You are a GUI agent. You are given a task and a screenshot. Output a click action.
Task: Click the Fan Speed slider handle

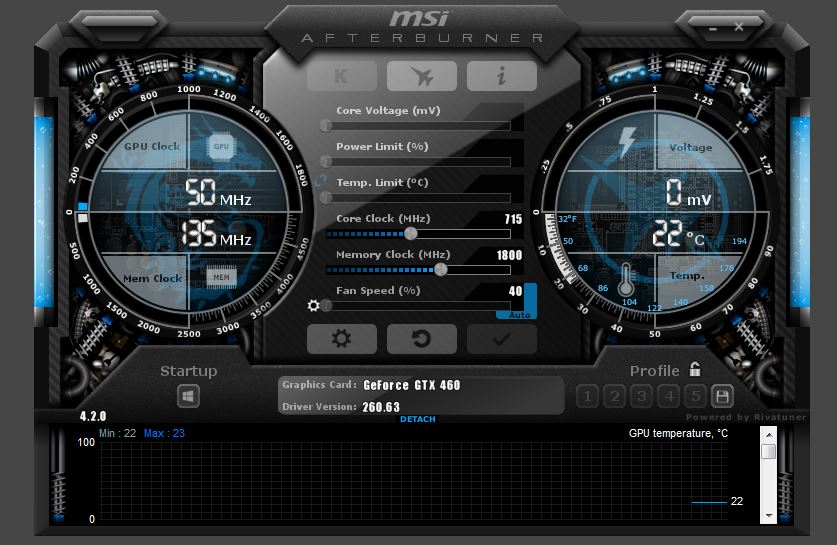[326, 305]
